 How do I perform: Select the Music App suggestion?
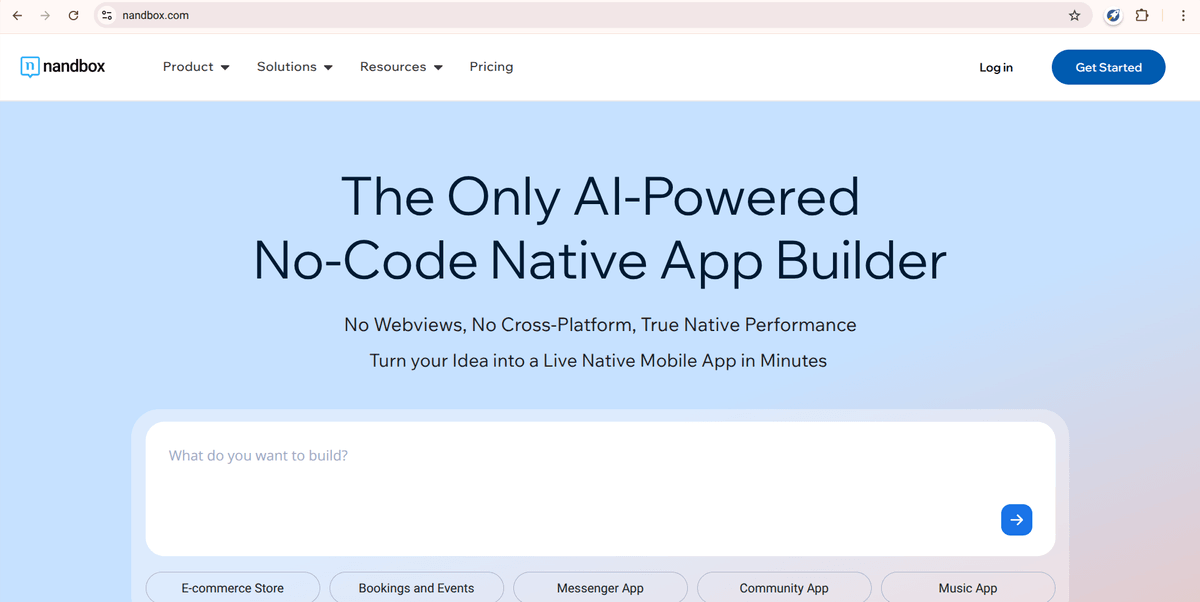(968, 587)
